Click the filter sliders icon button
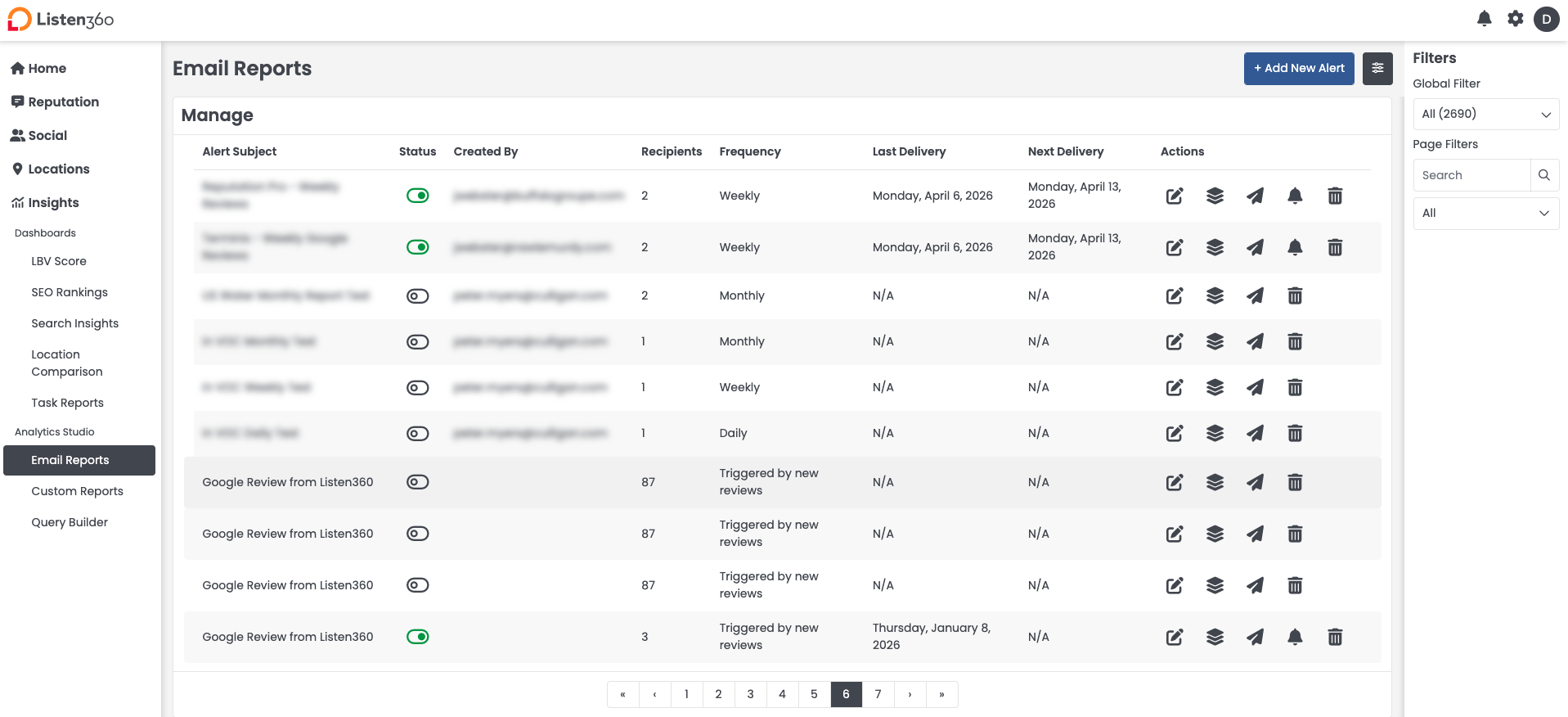 pyautogui.click(x=1377, y=68)
